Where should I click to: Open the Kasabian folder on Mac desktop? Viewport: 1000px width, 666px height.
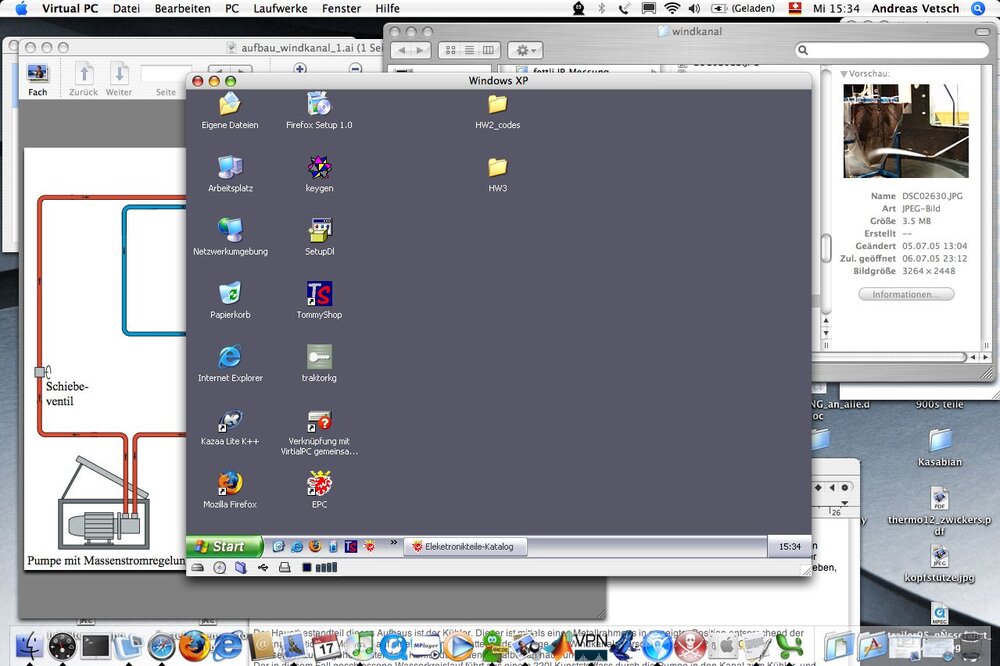(939, 447)
